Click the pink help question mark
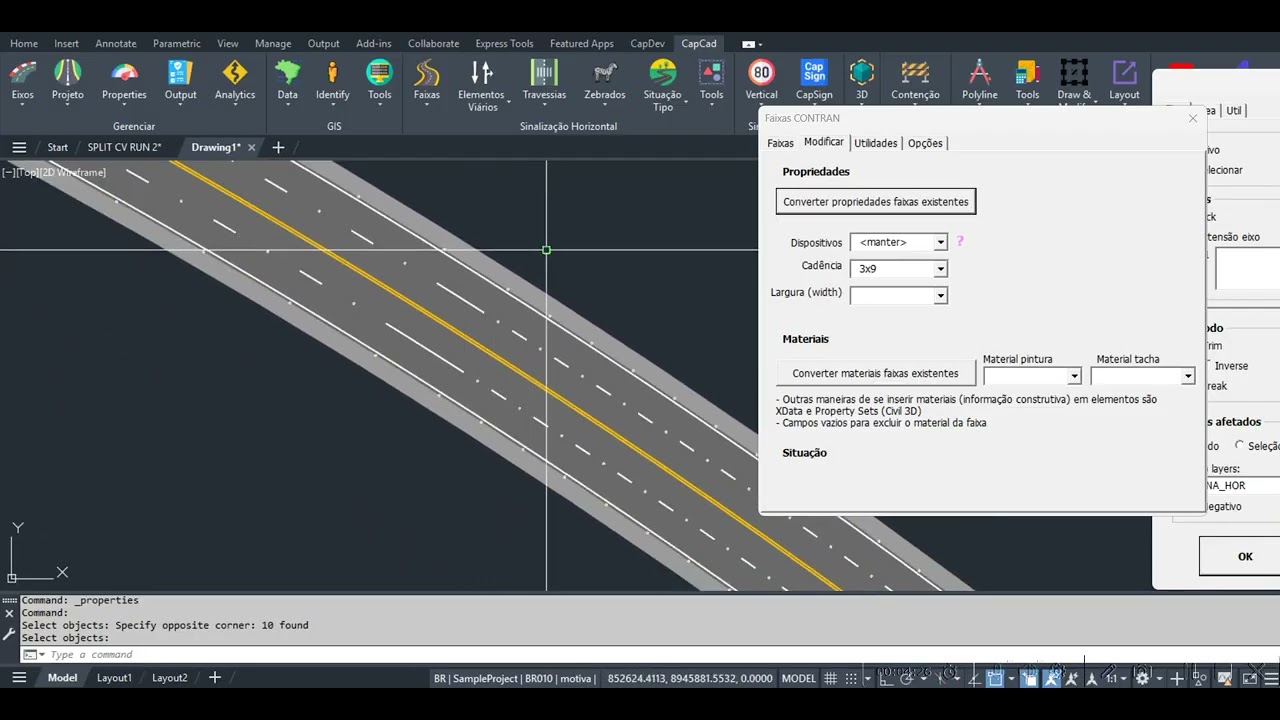Viewport: 1280px width, 720px height. tap(960, 241)
